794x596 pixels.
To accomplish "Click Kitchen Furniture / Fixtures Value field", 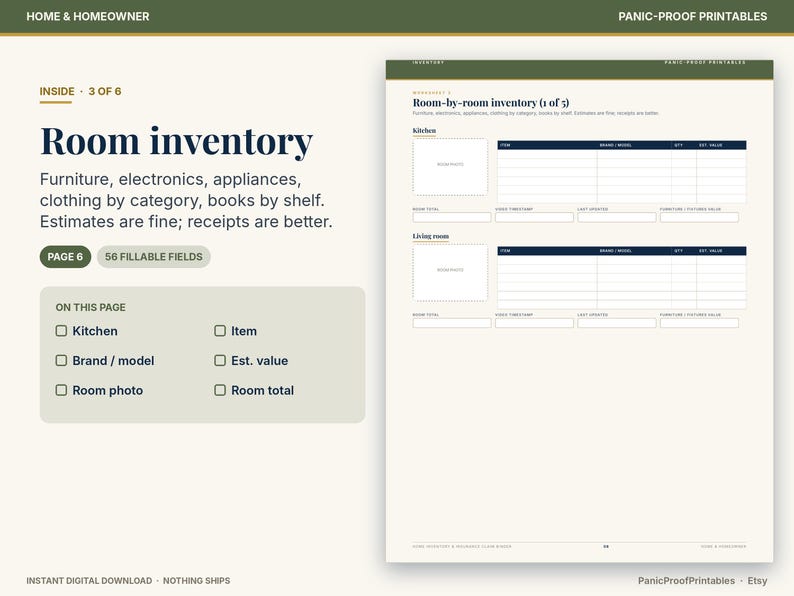I will pos(699,217).
